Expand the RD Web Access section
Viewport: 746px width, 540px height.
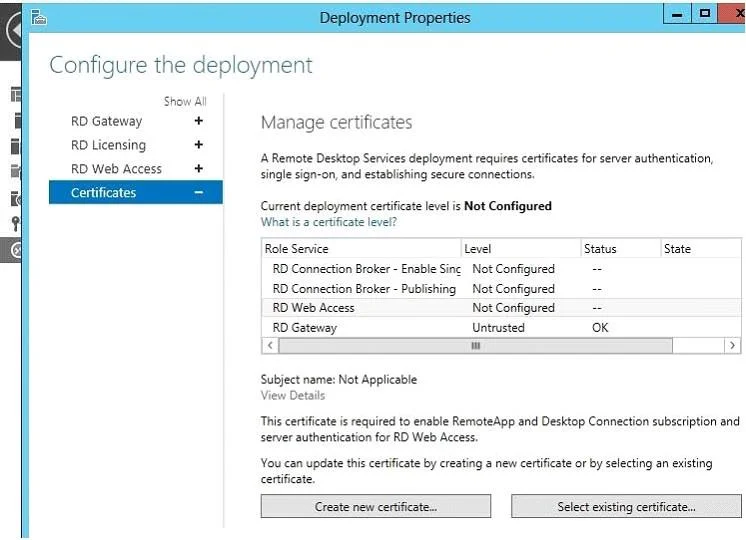[x=199, y=168]
